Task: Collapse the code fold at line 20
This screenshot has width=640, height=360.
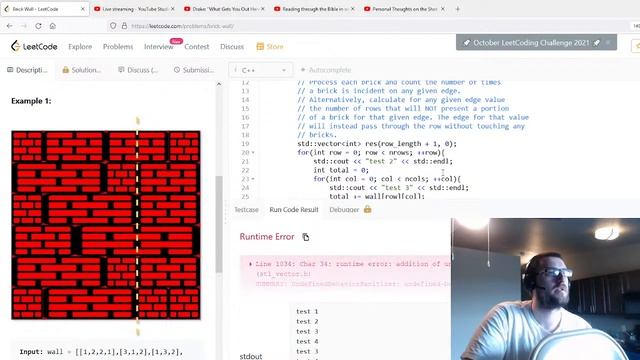Action: 253,153
